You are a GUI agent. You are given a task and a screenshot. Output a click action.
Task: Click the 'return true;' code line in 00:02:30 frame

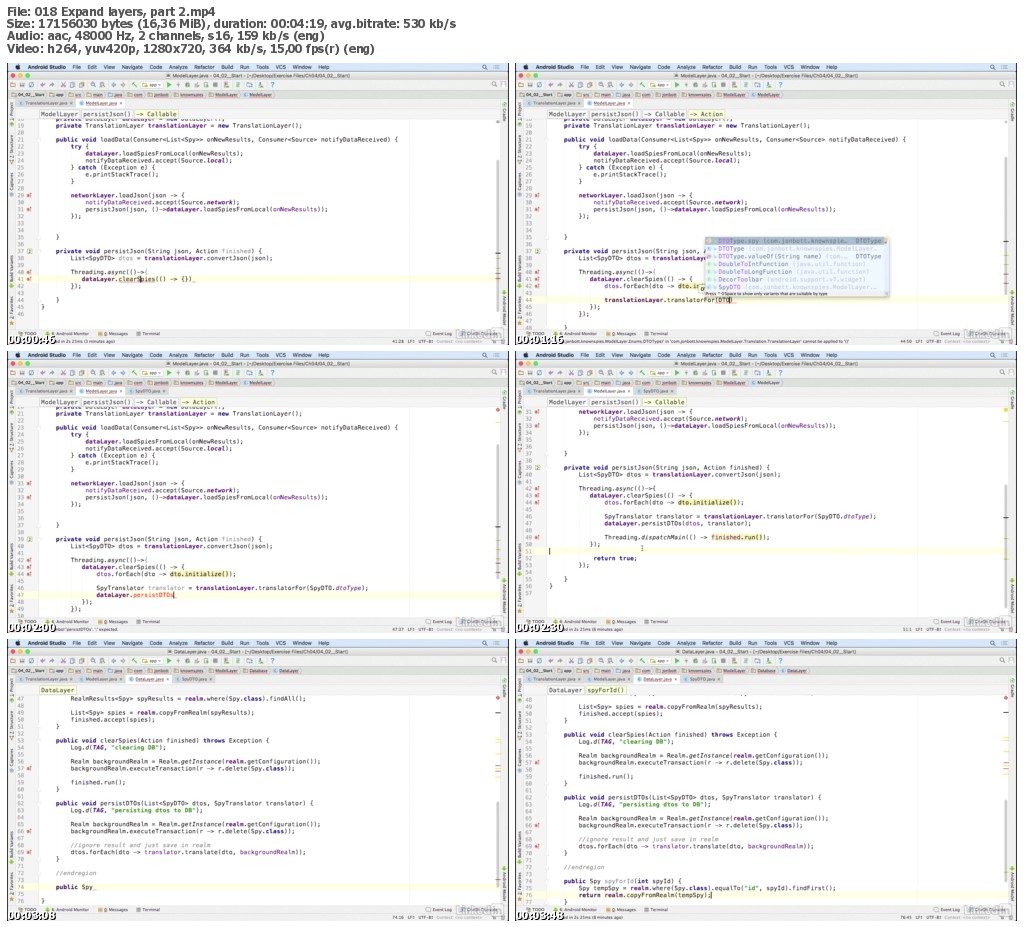[615, 559]
